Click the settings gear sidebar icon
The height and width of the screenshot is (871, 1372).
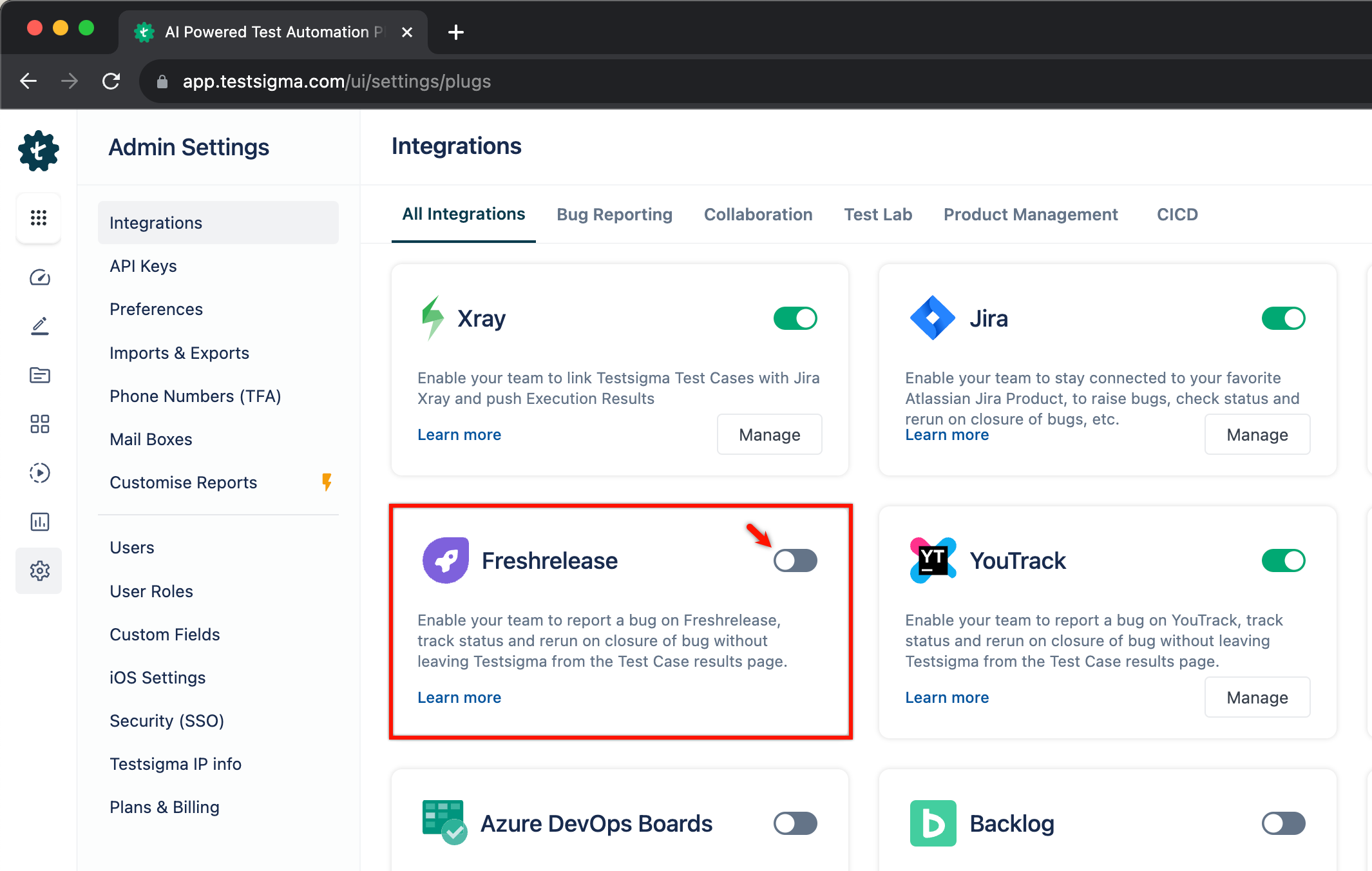(39, 571)
